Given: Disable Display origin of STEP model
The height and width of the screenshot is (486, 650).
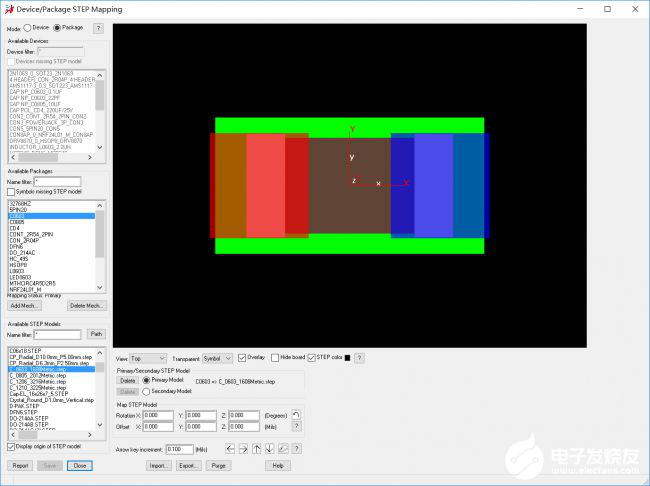Looking at the screenshot, I should [x=12, y=447].
